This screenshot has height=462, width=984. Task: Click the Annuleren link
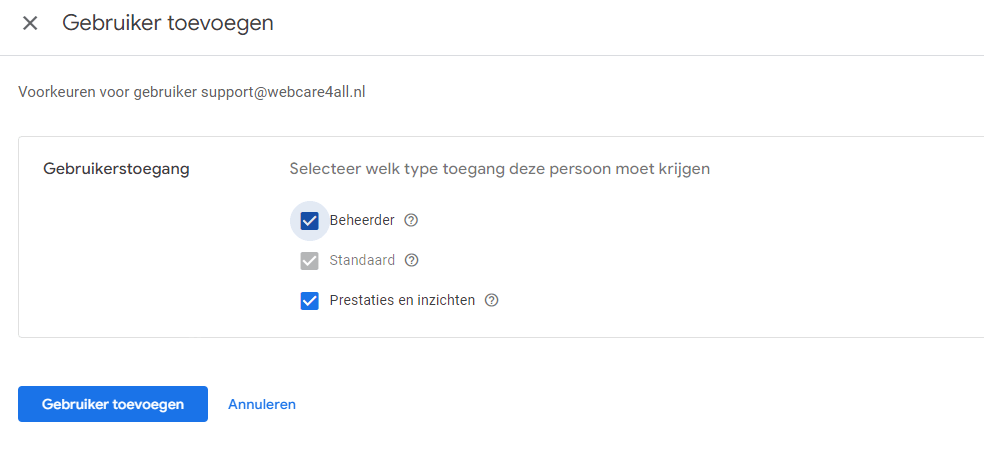[262, 404]
